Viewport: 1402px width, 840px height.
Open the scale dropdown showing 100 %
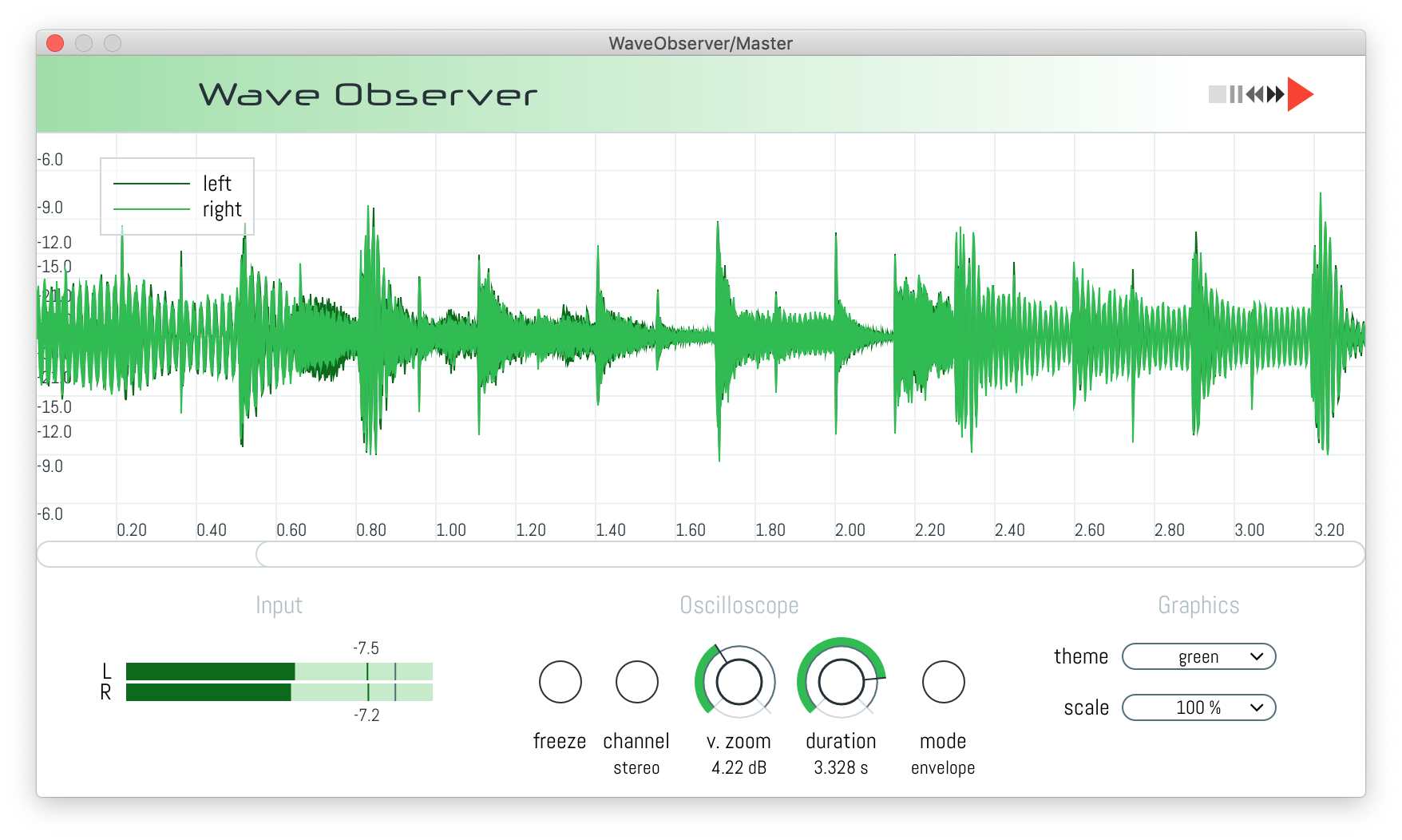tap(1198, 707)
